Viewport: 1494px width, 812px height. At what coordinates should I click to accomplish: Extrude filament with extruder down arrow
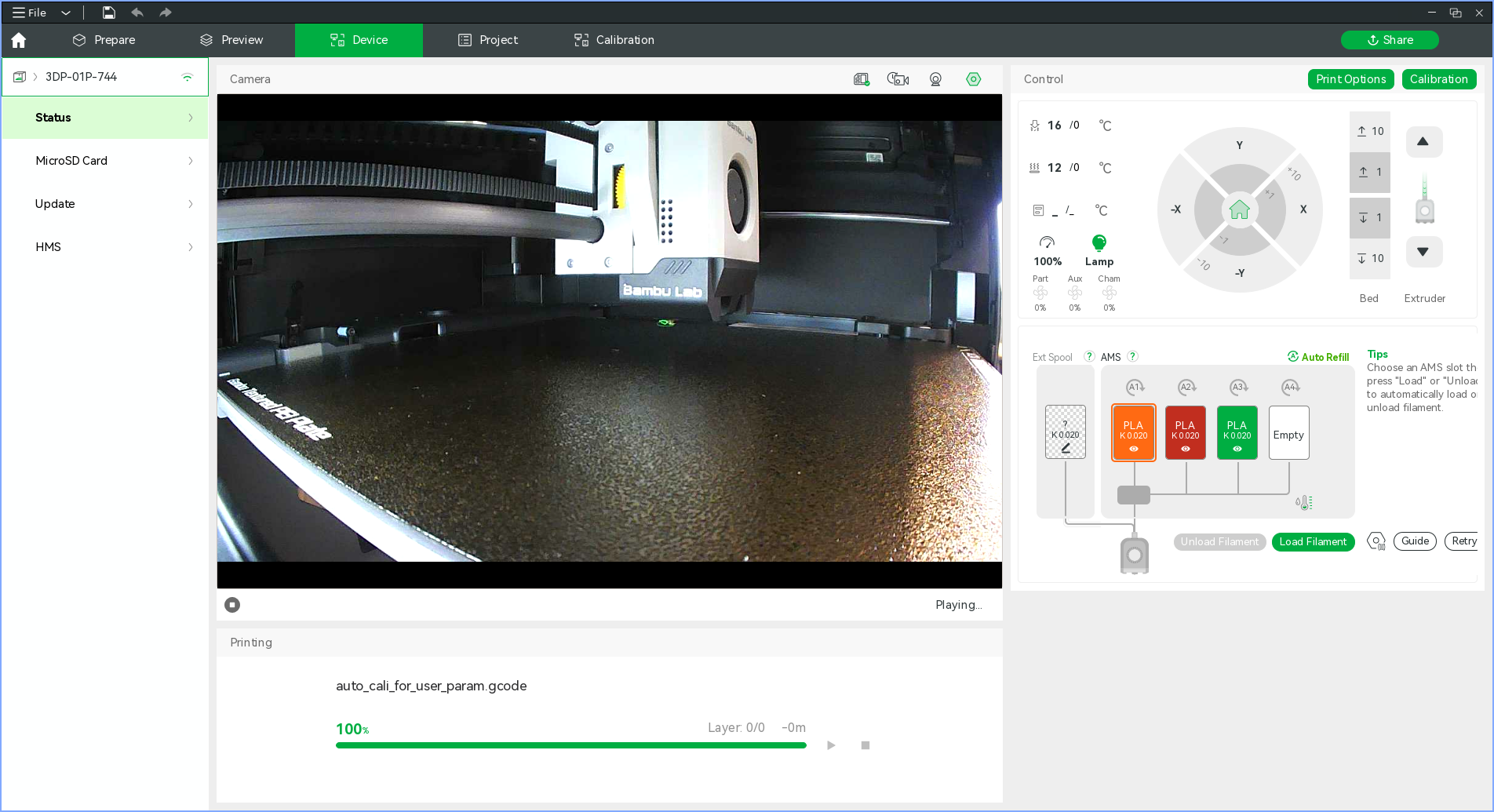(x=1423, y=252)
